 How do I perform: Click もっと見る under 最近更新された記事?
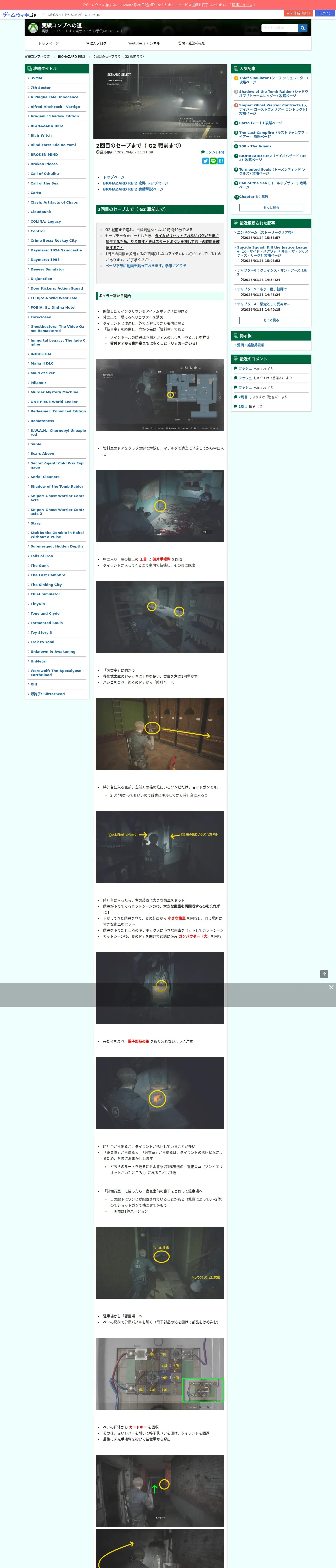[271, 320]
